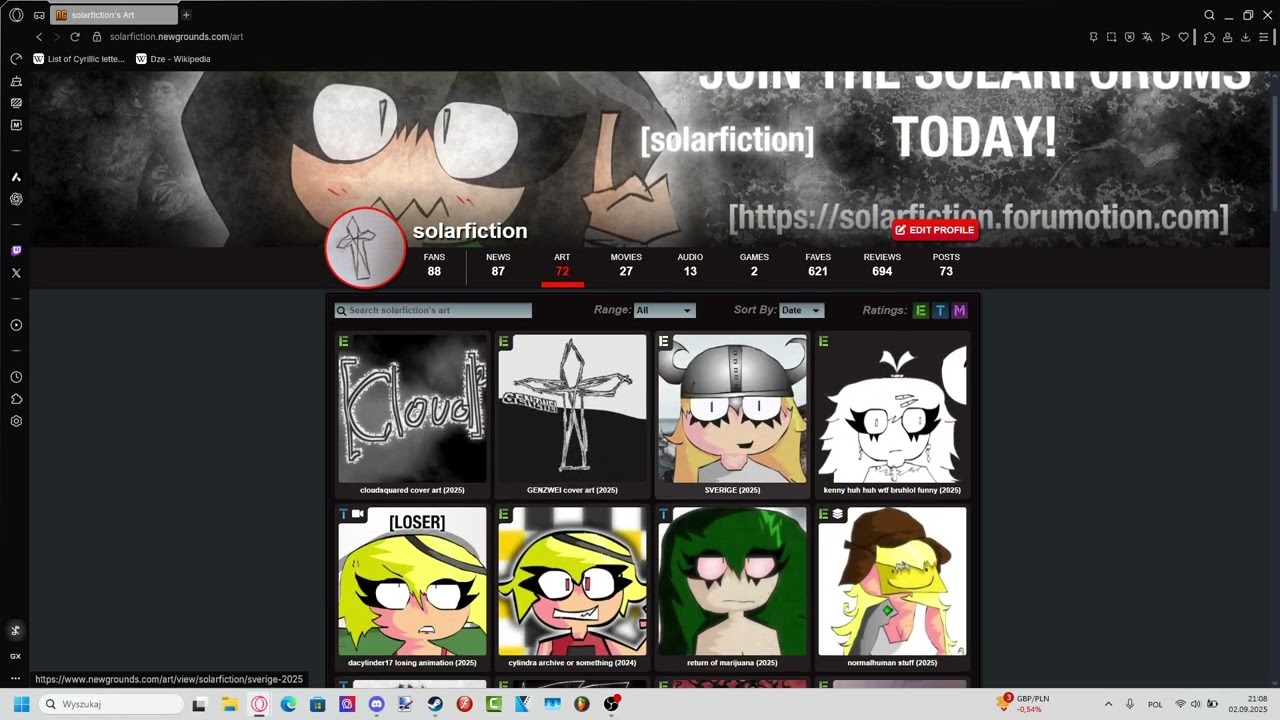
Task: Switch to the GAMES tab
Action: (x=754, y=265)
